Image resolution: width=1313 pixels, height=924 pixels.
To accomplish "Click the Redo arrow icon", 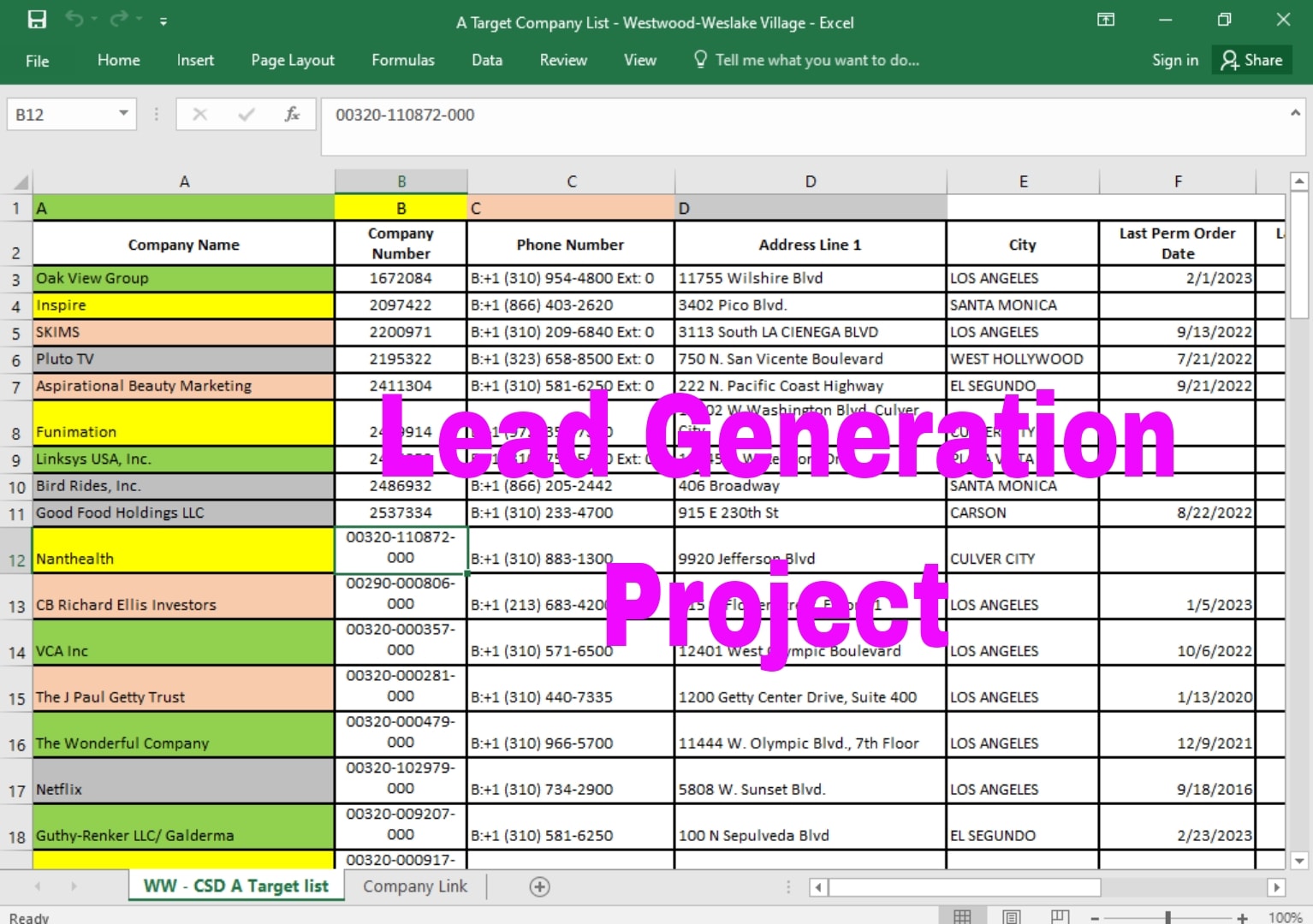I will coord(119,20).
